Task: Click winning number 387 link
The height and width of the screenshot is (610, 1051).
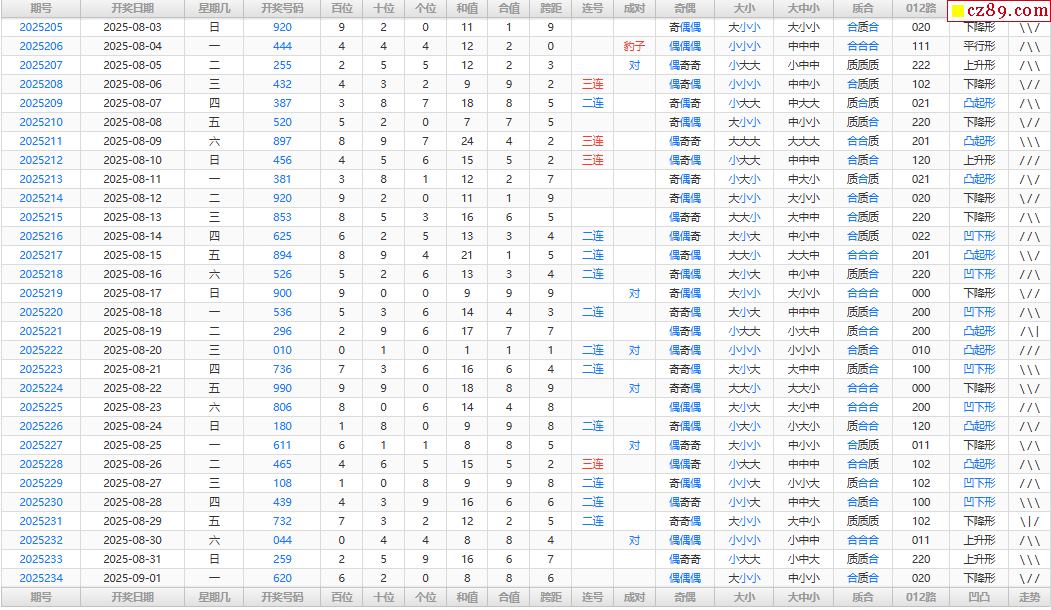Action: (x=282, y=103)
